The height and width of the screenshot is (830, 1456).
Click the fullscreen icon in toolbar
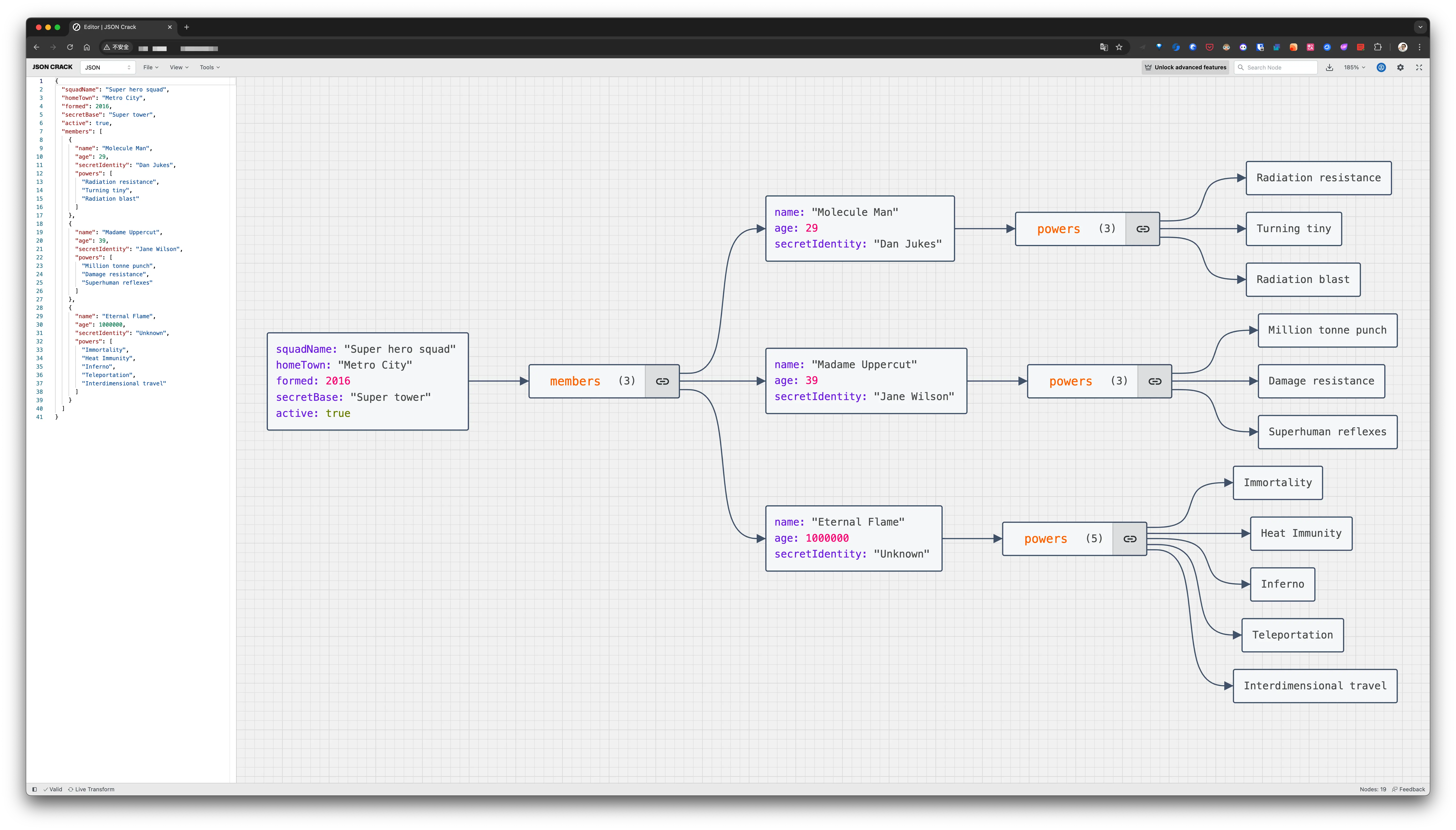point(1419,67)
